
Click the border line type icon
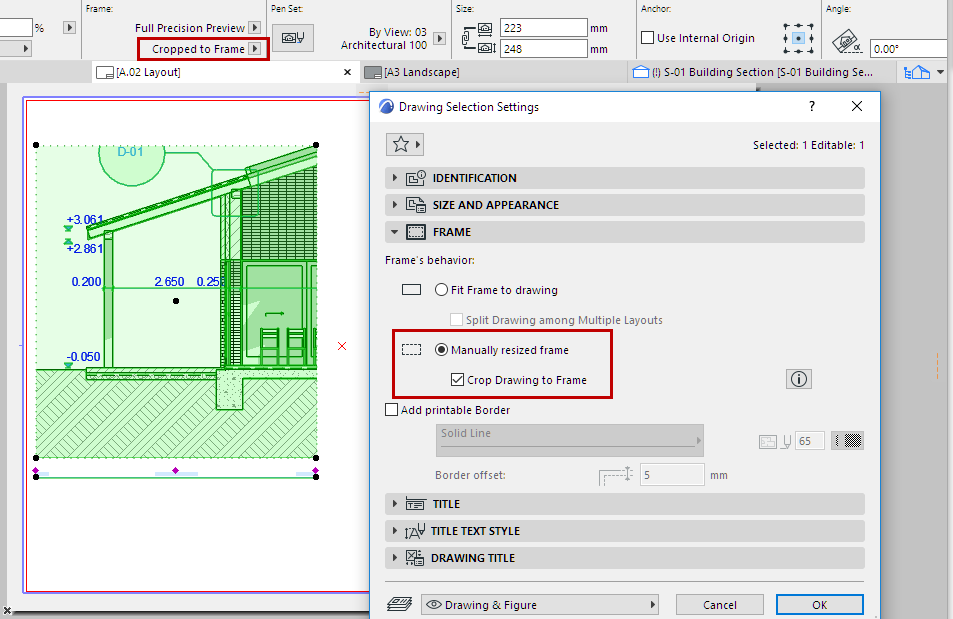(x=768, y=441)
